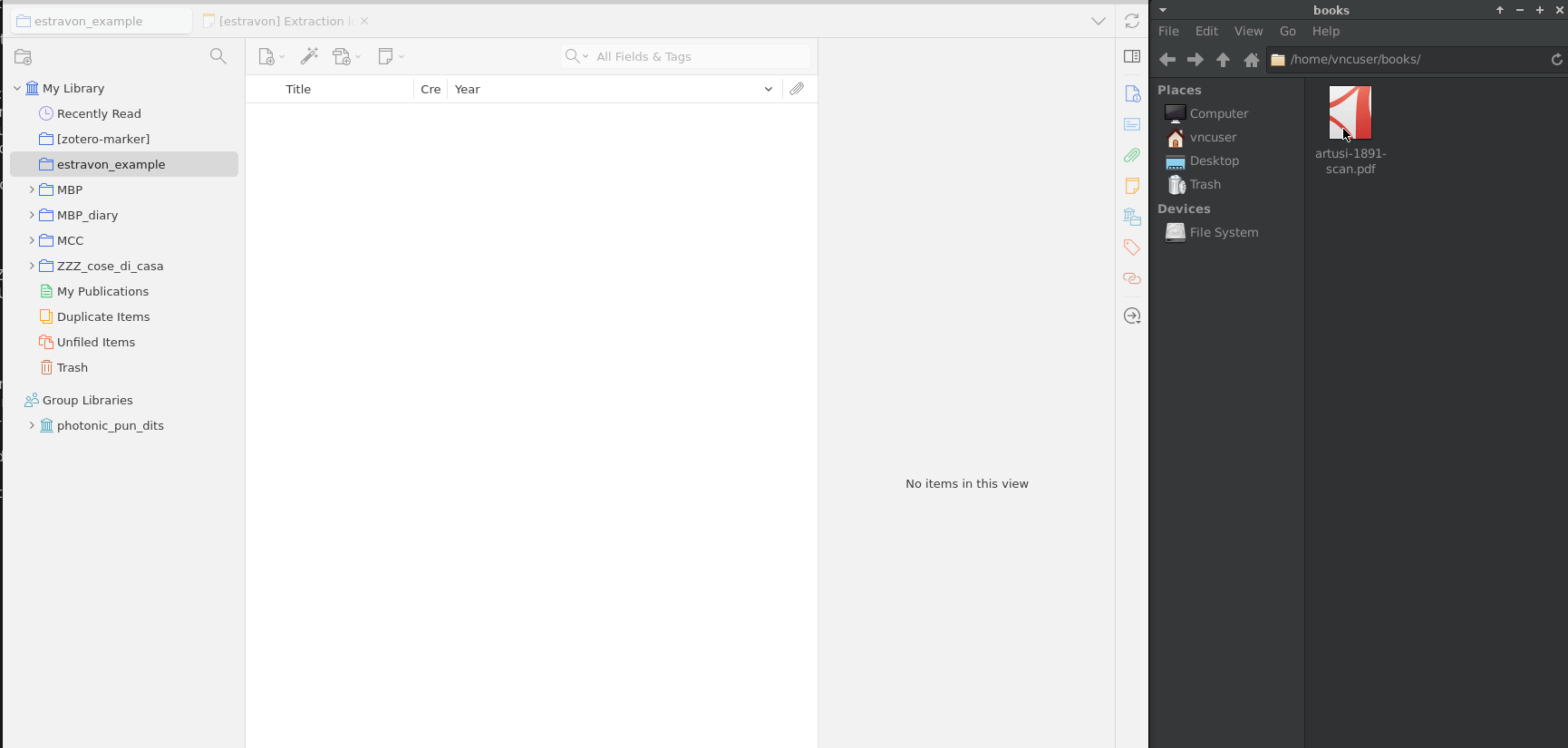Open Unfiled Items
The image size is (1568, 748).
point(124,342)
